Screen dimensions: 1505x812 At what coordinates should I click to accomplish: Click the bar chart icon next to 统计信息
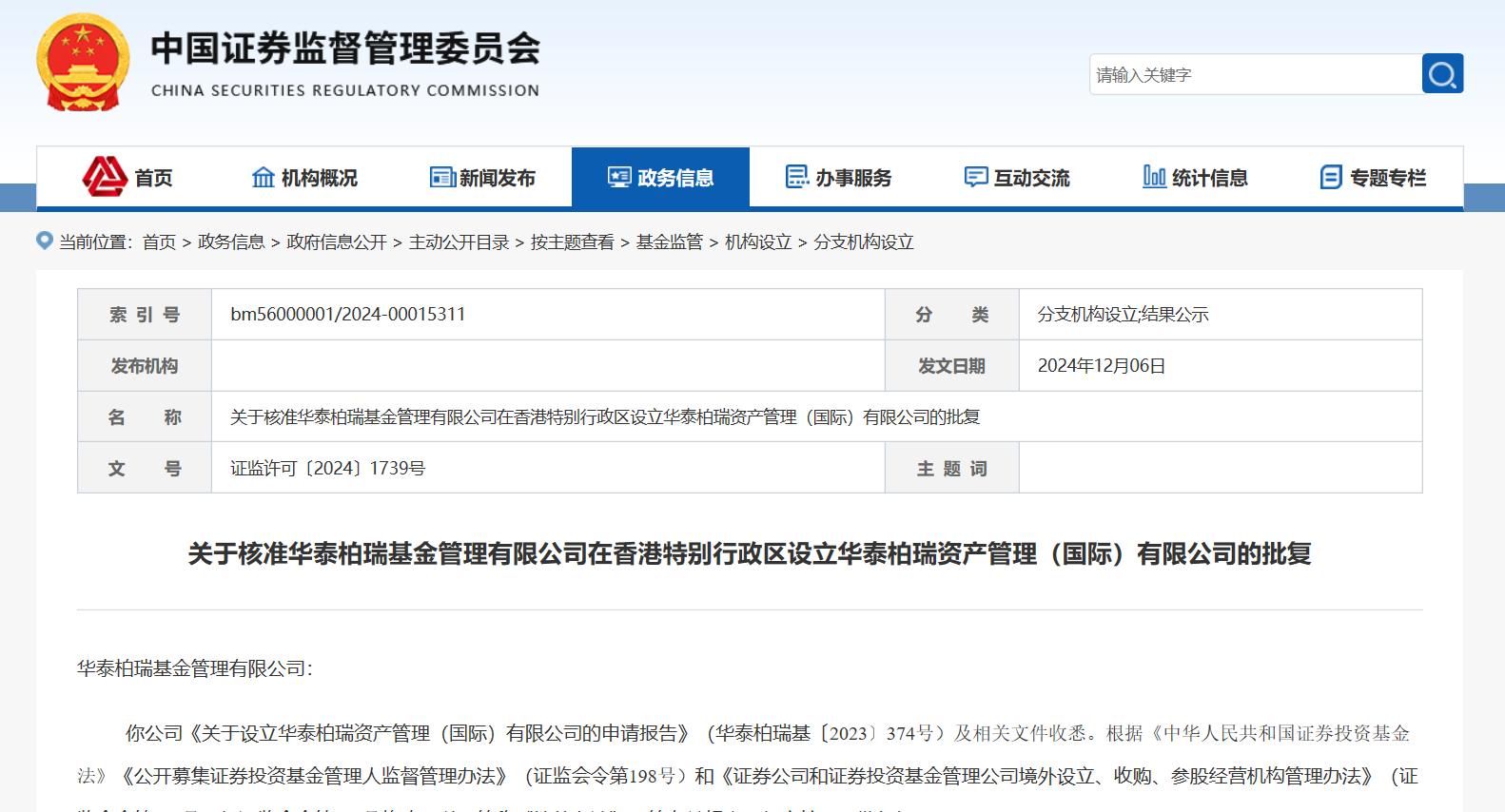[x=1154, y=177]
